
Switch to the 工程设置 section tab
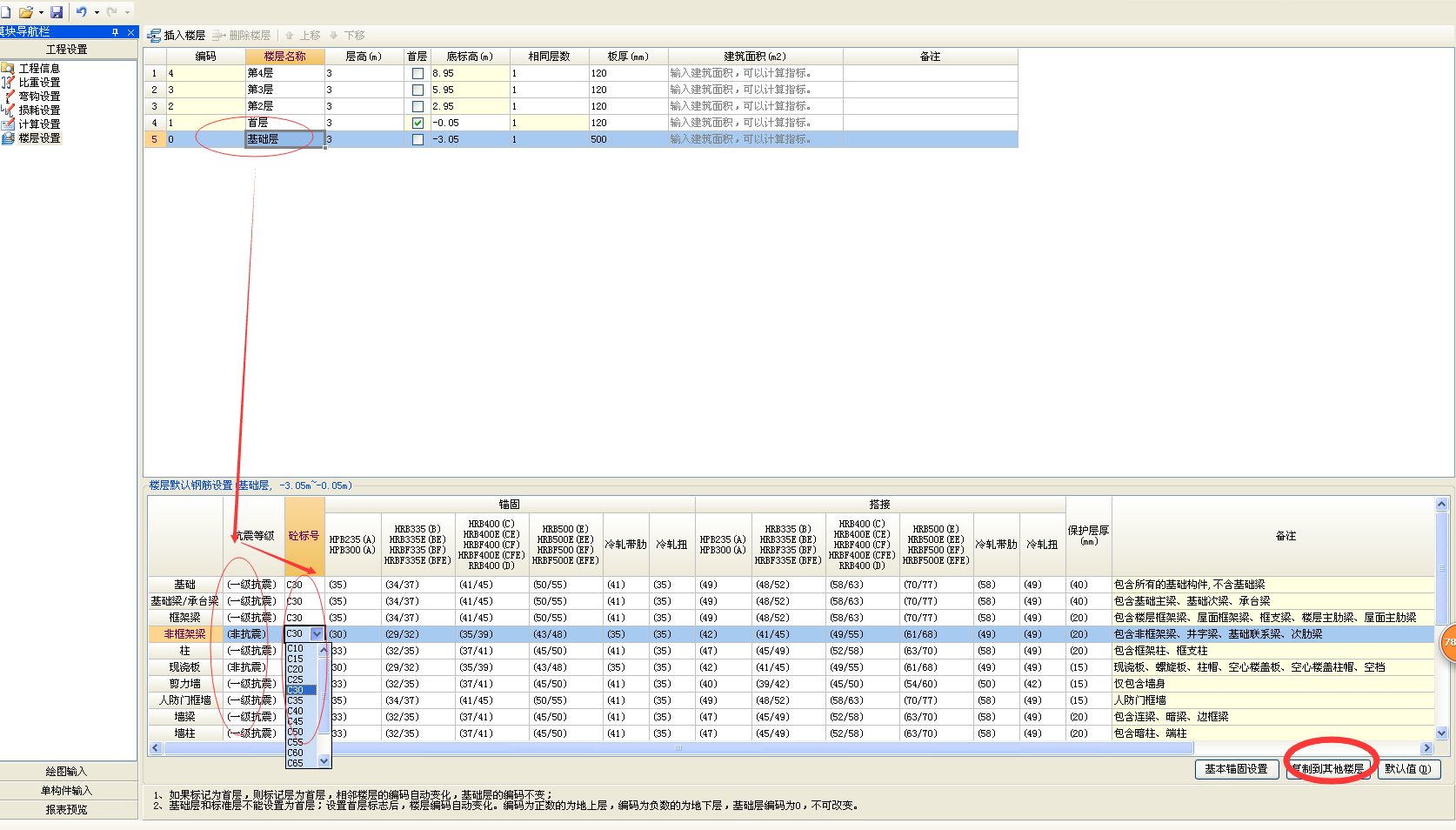pos(68,50)
